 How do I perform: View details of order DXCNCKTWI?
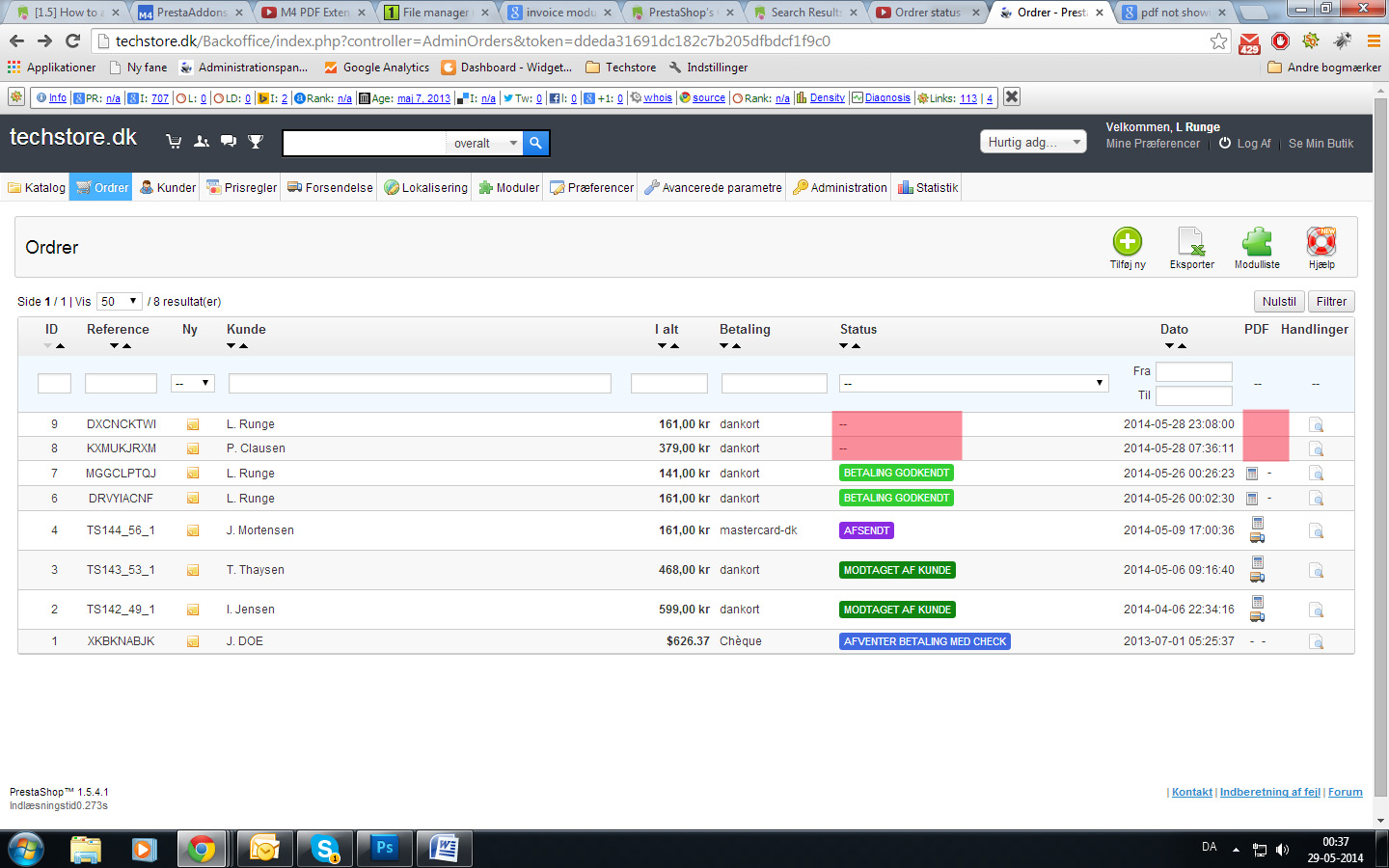tap(1316, 424)
